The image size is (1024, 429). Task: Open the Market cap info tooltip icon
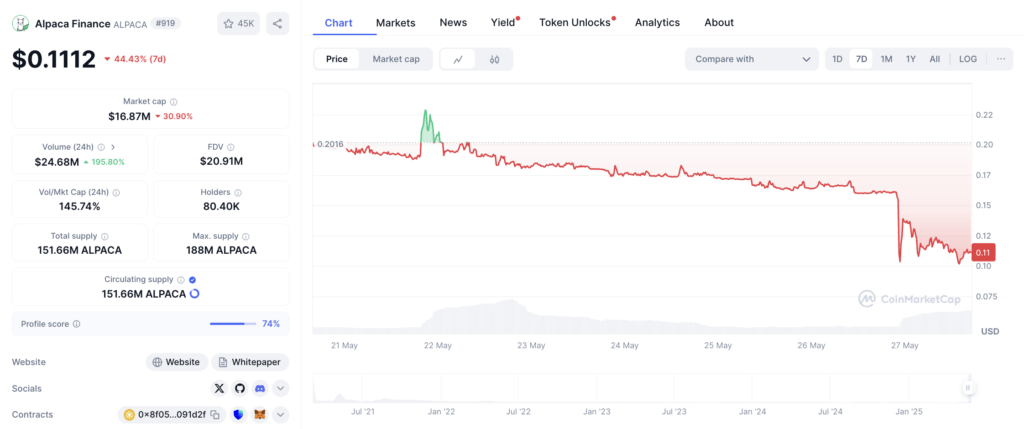tap(174, 102)
